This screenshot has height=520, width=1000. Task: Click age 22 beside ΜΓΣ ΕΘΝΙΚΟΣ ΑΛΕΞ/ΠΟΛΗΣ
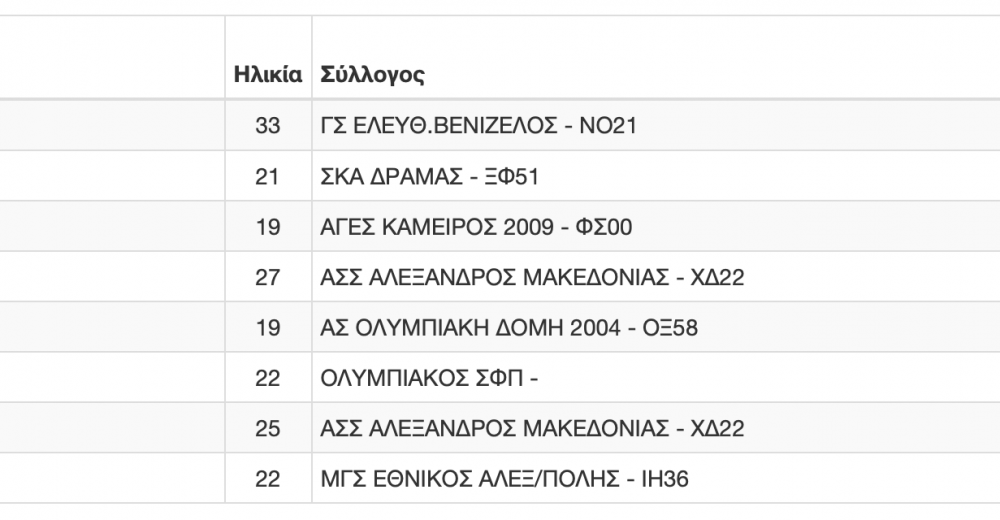coord(268,479)
